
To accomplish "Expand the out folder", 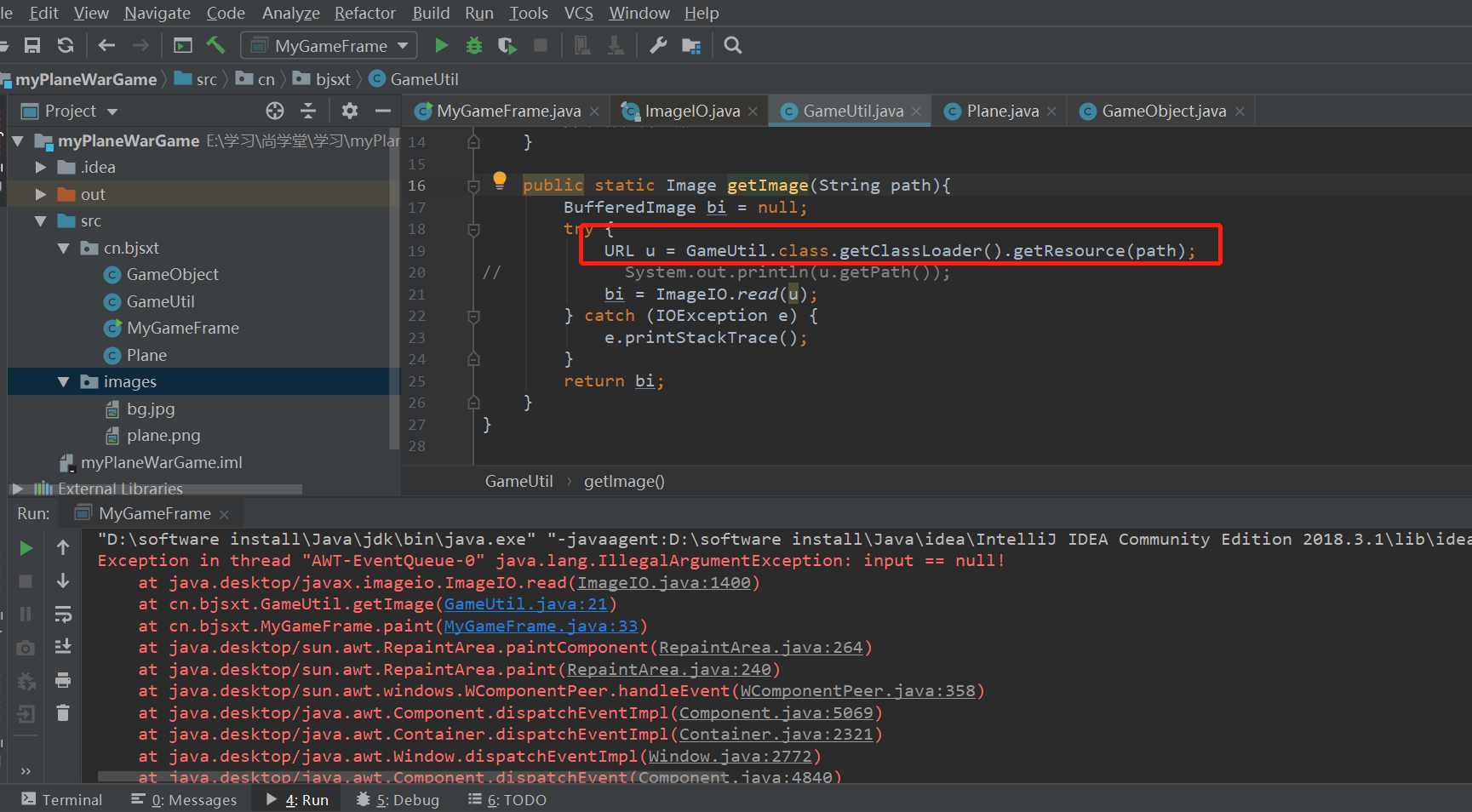I will coord(40,195).
